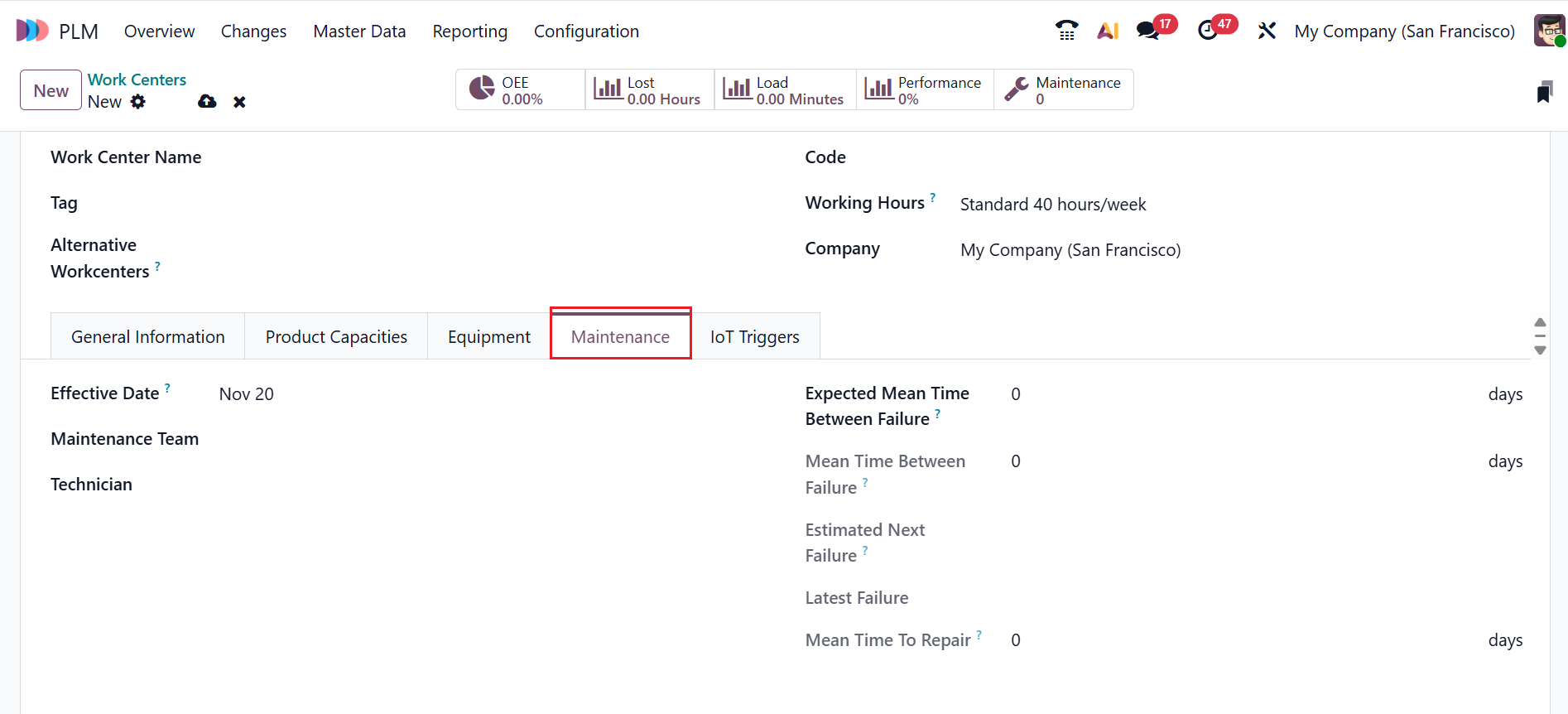
Task: Open the Configuration menu
Action: coord(586,31)
